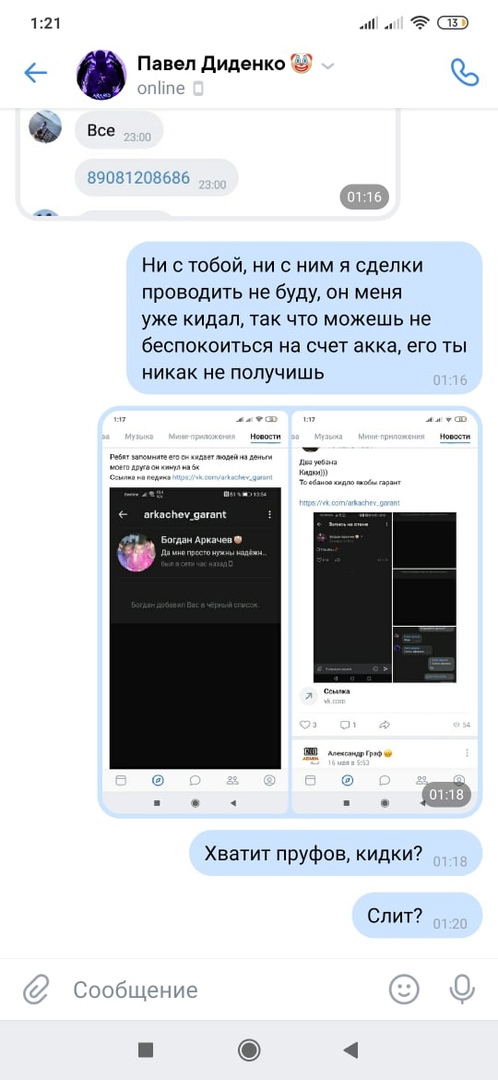This screenshot has height=1080, width=498.
Task: Open the right news feed screenshot
Action: [384, 612]
